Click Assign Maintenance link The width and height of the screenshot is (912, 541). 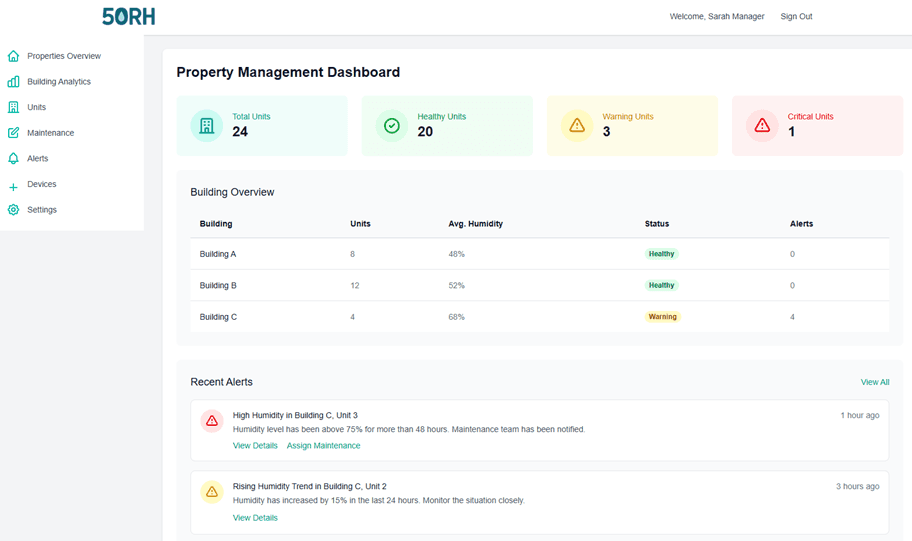(x=323, y=446)
